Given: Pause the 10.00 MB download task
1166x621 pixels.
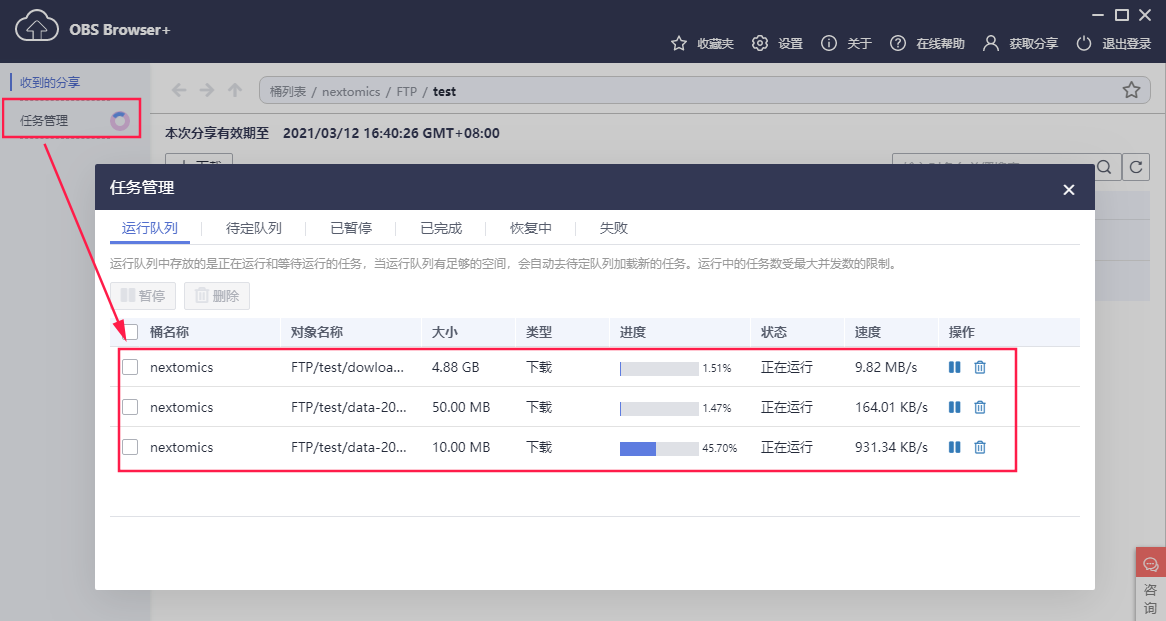Looking at the screenshot, I should pos(955,448).
